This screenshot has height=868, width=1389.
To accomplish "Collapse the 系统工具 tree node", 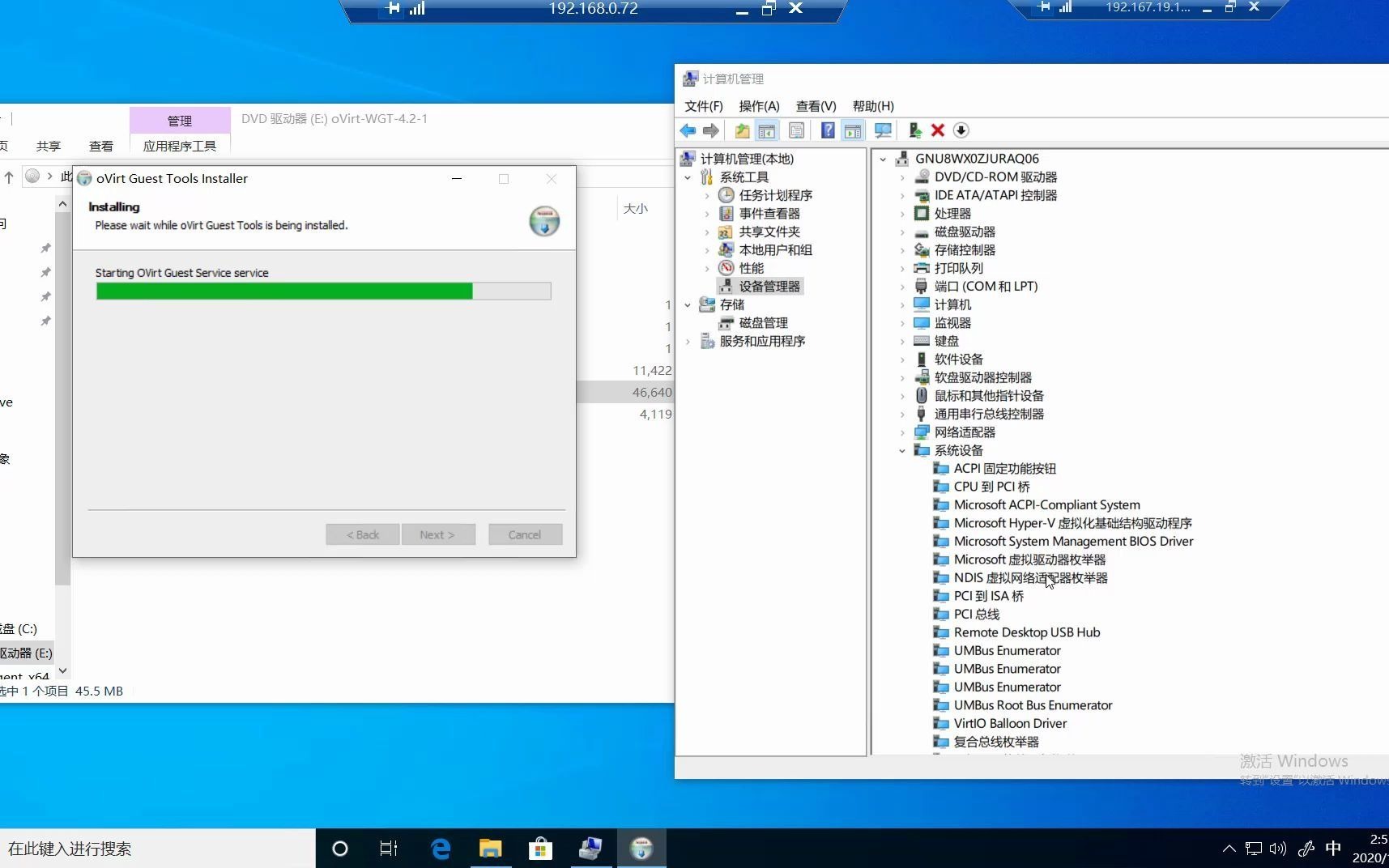I will pyautogui.click(x=688, y=177).
